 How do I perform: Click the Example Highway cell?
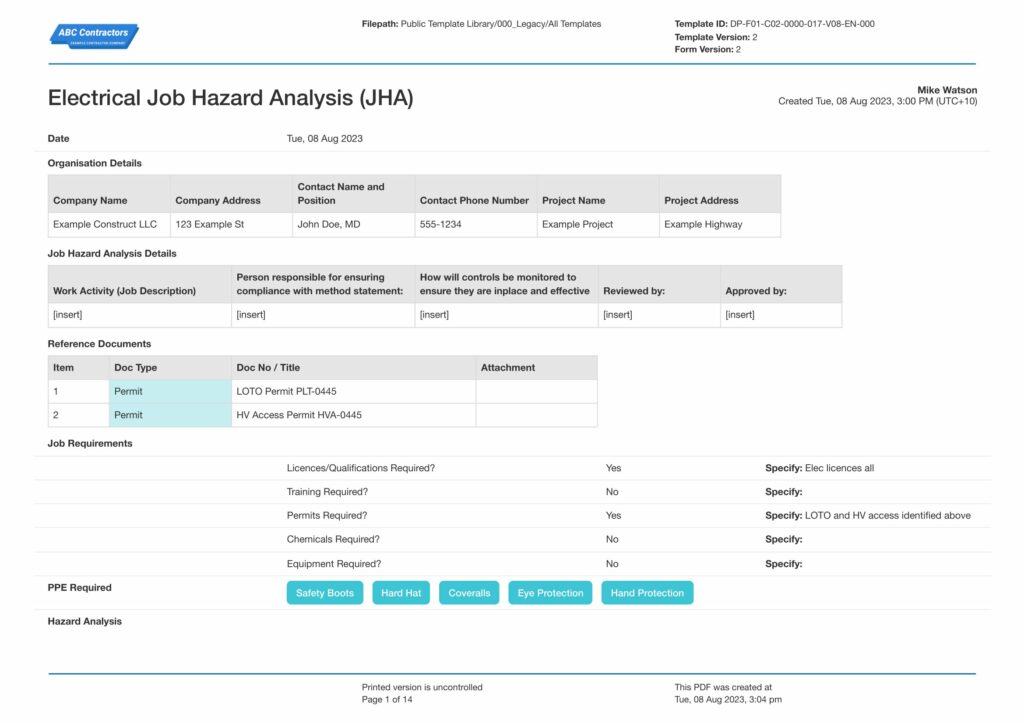pos(720,225)
